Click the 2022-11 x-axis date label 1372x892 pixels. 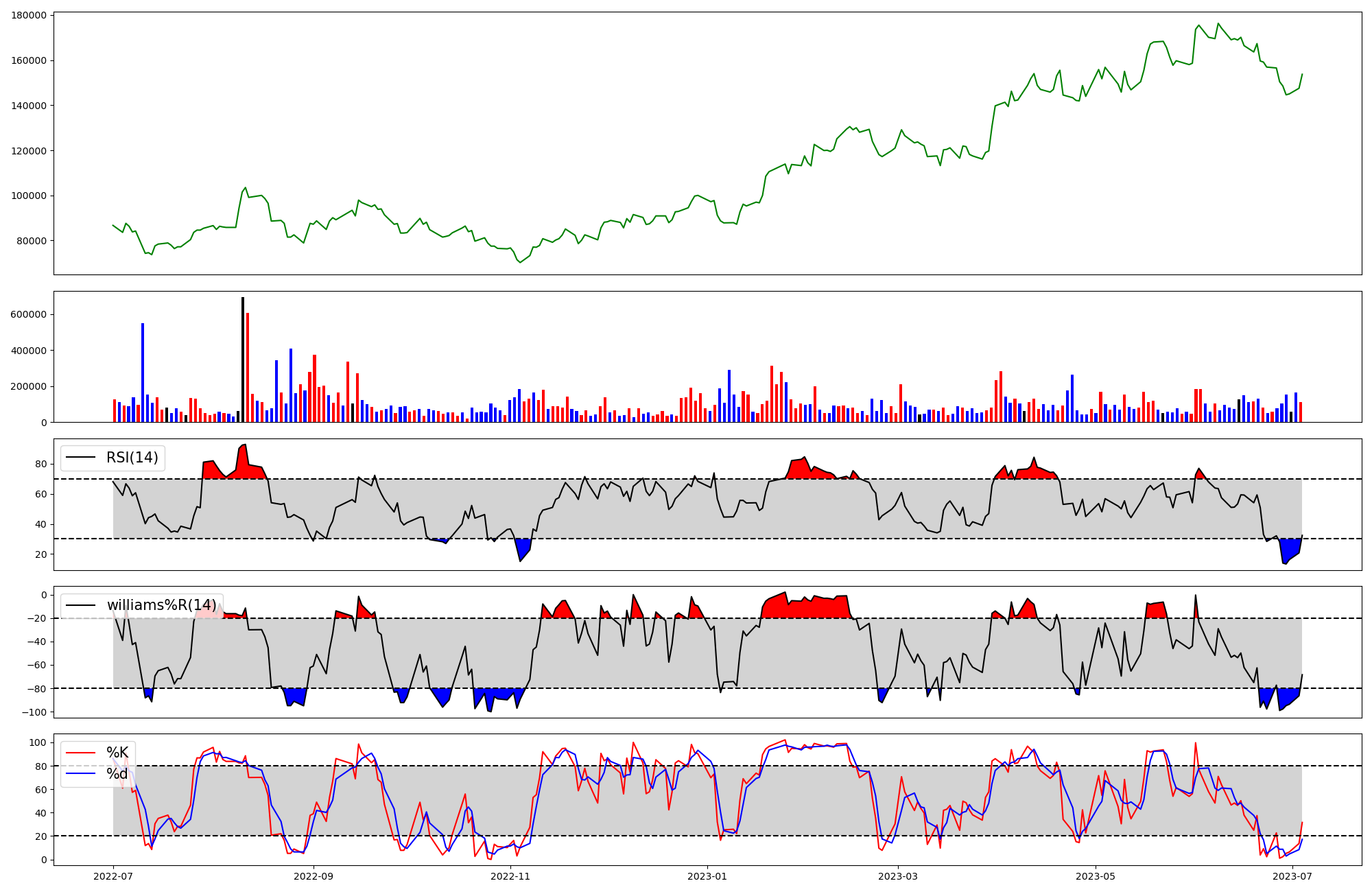click(510, 876)
